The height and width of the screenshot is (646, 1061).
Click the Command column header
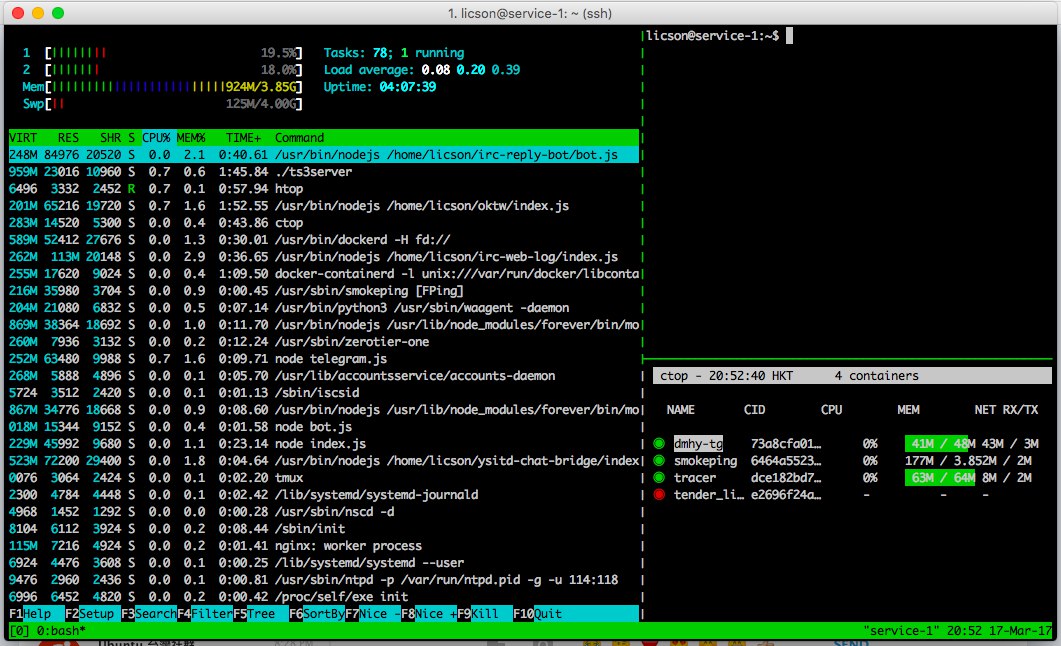299,137
